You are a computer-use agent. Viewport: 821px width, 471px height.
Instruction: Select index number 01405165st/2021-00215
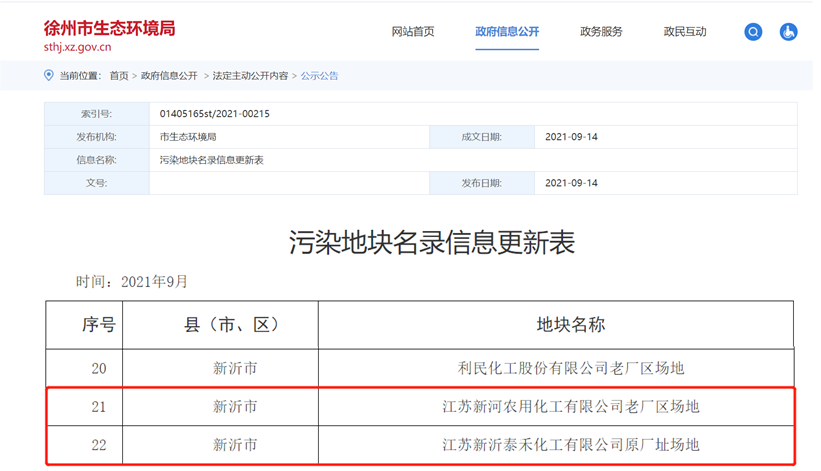coord(215,114)
